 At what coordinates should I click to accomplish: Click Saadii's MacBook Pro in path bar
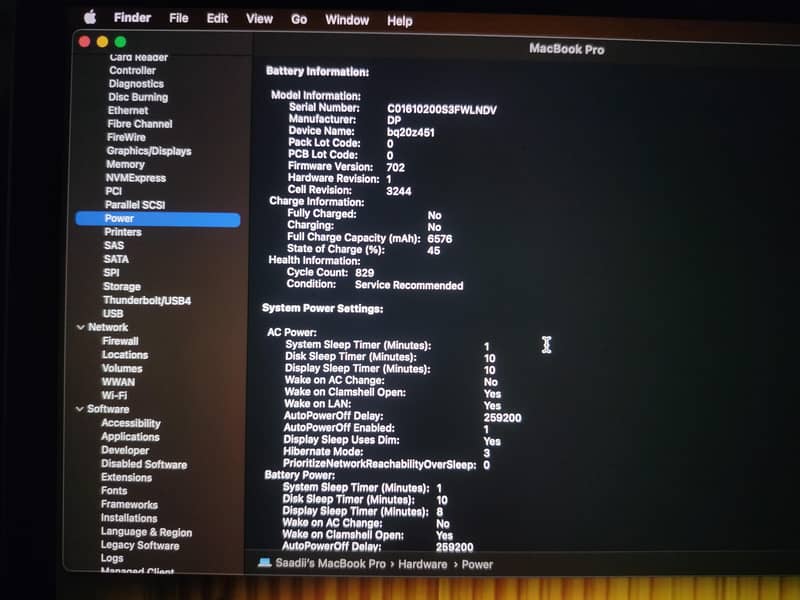(x=331, y=564)
